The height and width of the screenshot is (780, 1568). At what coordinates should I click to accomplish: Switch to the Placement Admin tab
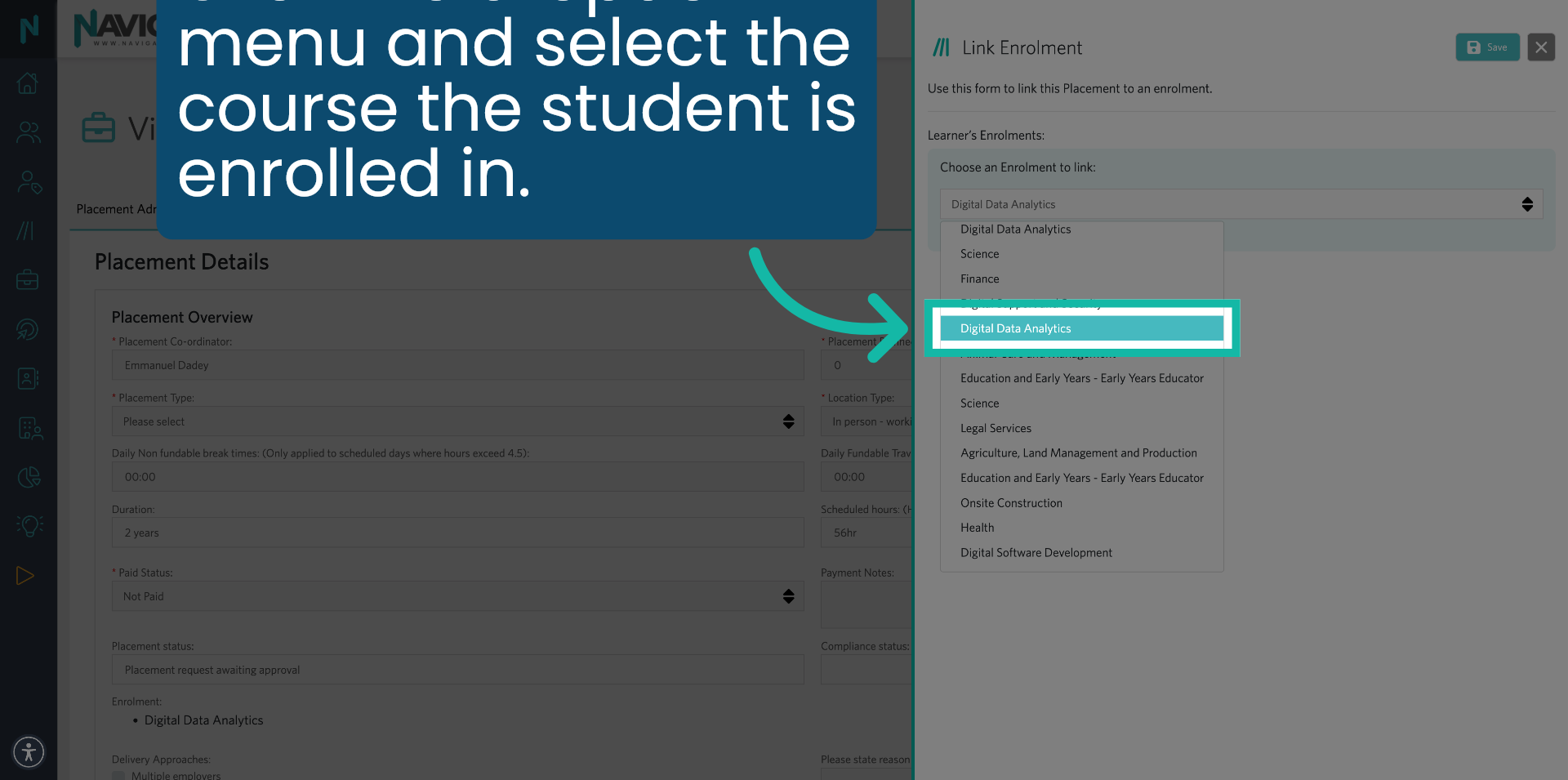118,209
